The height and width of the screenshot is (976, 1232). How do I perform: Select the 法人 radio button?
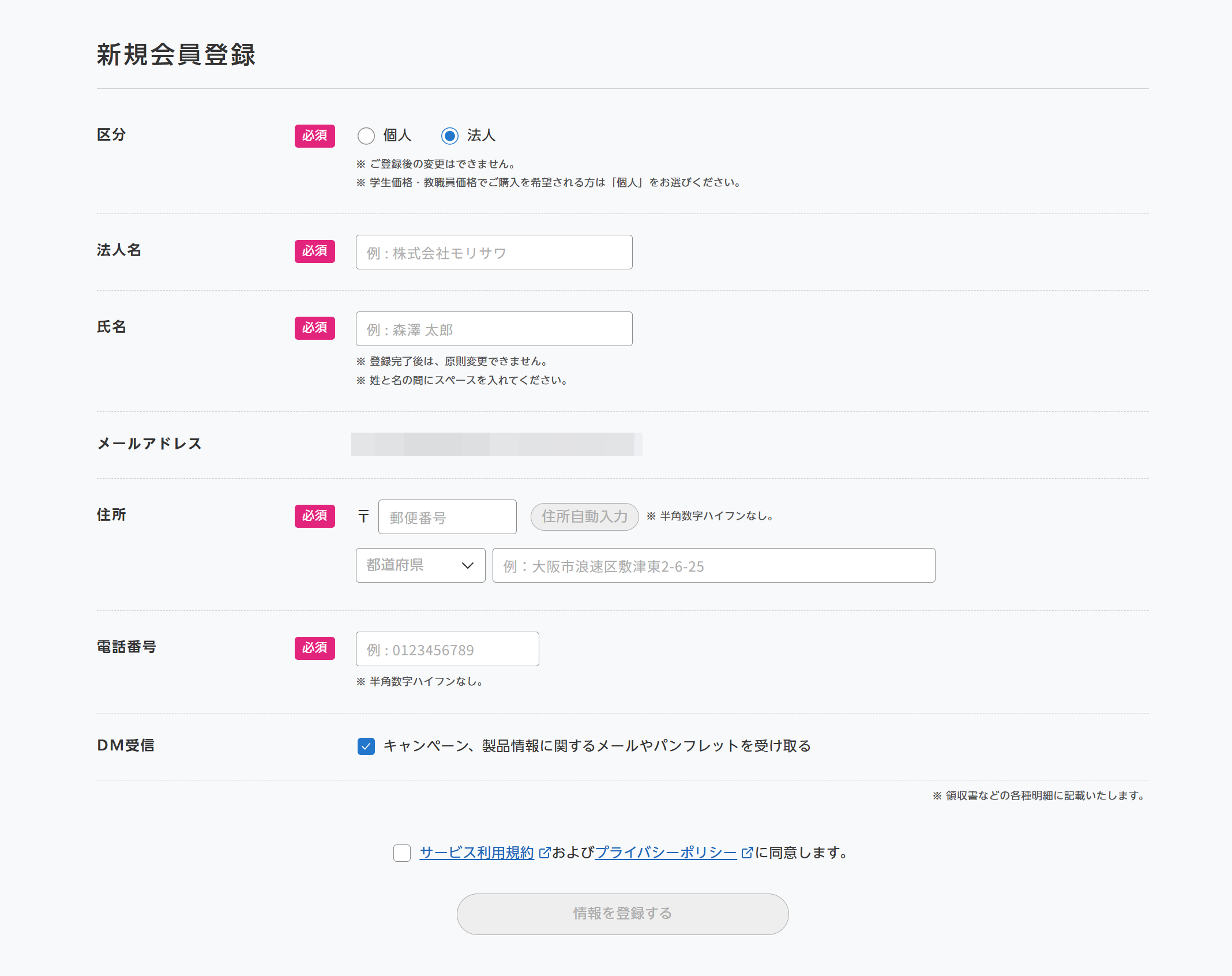[x=450, y=136]
